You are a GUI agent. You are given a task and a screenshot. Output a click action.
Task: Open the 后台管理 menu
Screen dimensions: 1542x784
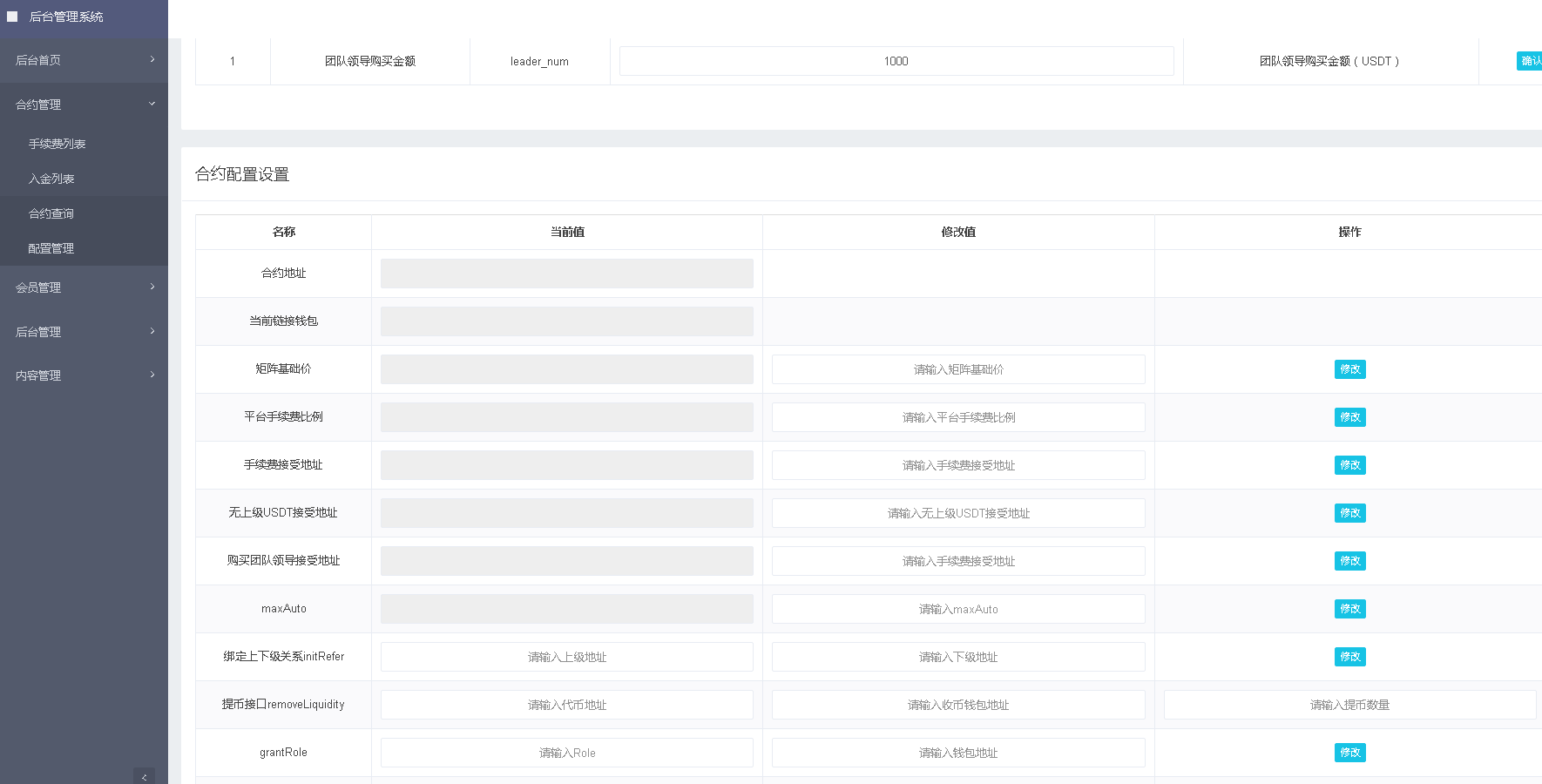coord(84,332)
